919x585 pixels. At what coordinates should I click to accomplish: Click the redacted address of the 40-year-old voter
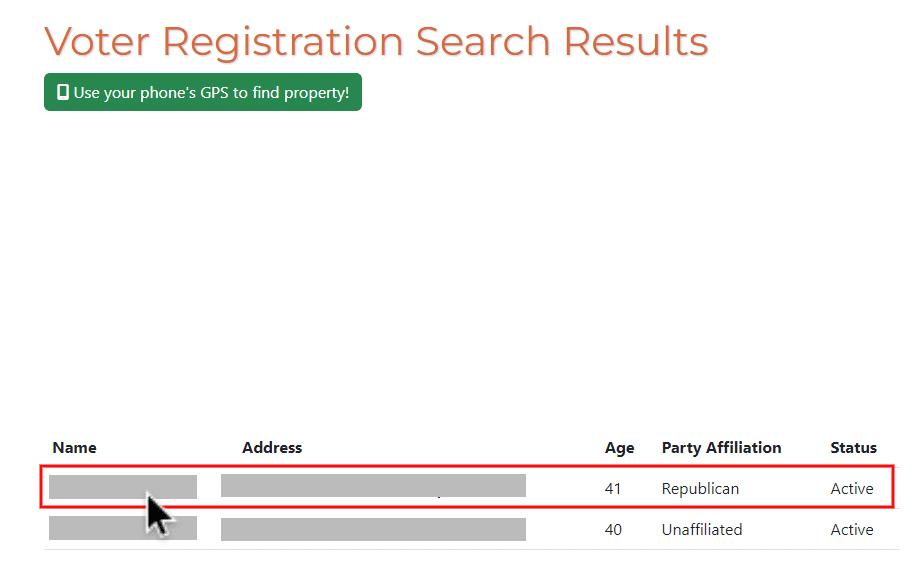pos(373,529)
